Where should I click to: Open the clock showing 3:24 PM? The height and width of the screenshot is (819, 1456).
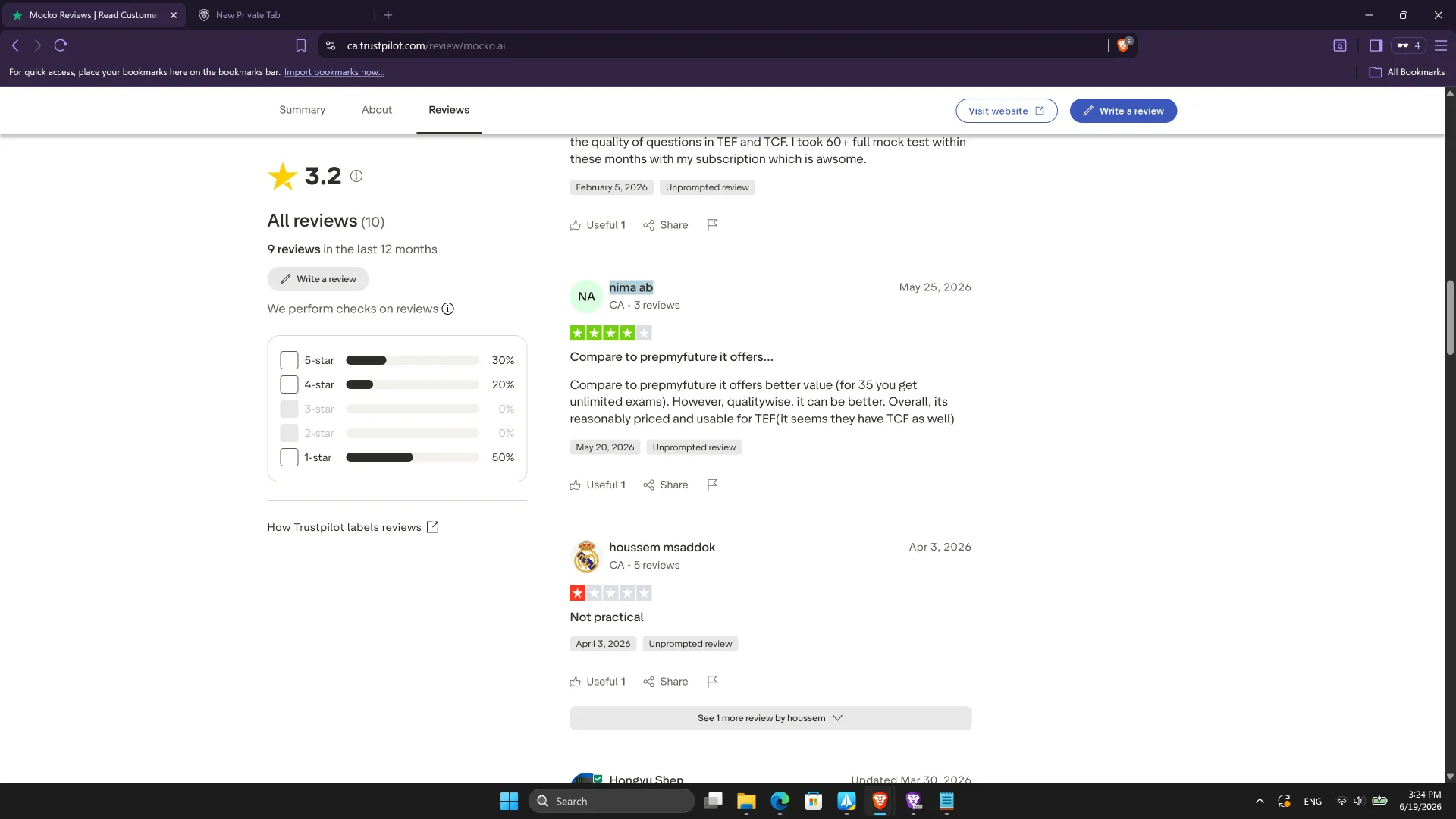(x=1420, y=801)
